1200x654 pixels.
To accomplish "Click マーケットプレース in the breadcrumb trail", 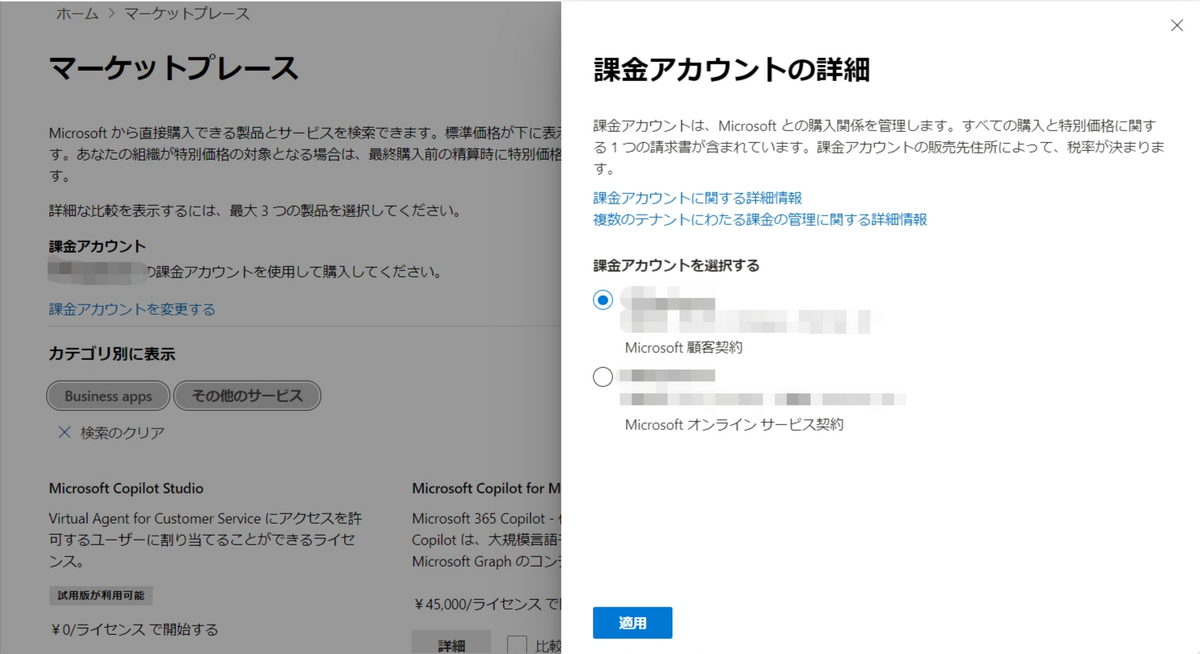I will (186, 13).
